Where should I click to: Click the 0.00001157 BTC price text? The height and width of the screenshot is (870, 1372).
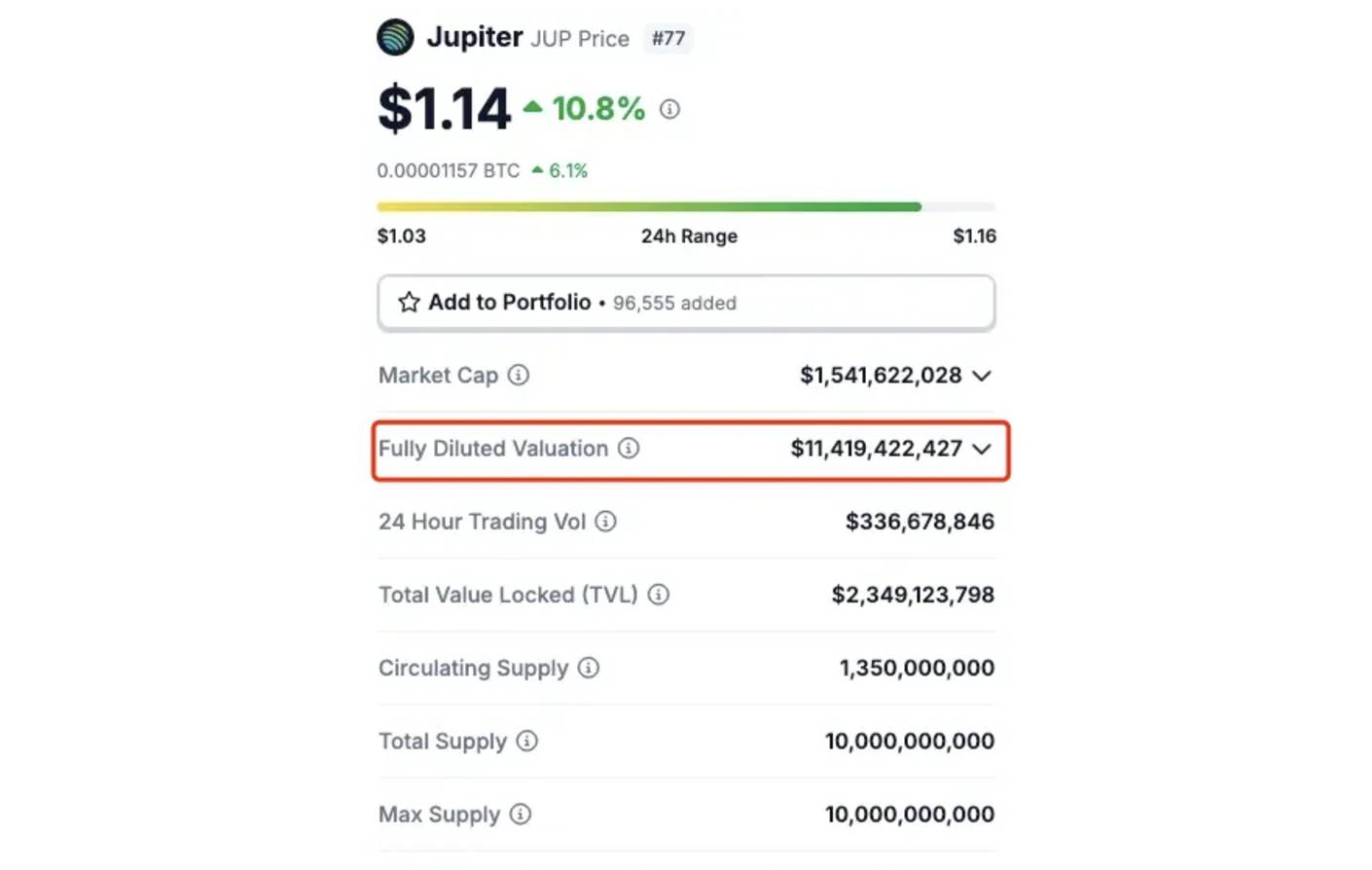point(449,170)
